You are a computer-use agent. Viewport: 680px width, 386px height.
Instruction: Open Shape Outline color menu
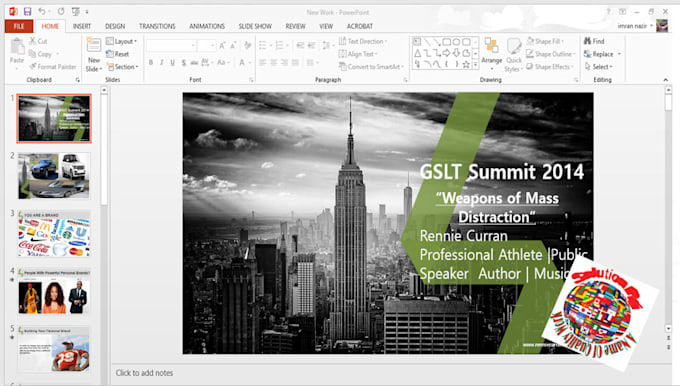click(551, 54)
